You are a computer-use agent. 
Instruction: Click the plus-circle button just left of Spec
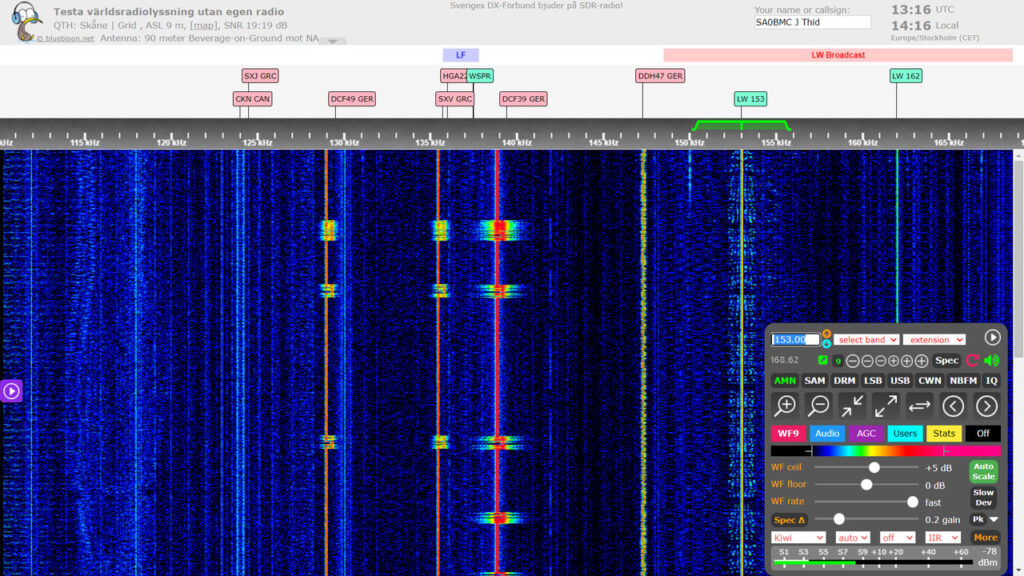(921, 360)
